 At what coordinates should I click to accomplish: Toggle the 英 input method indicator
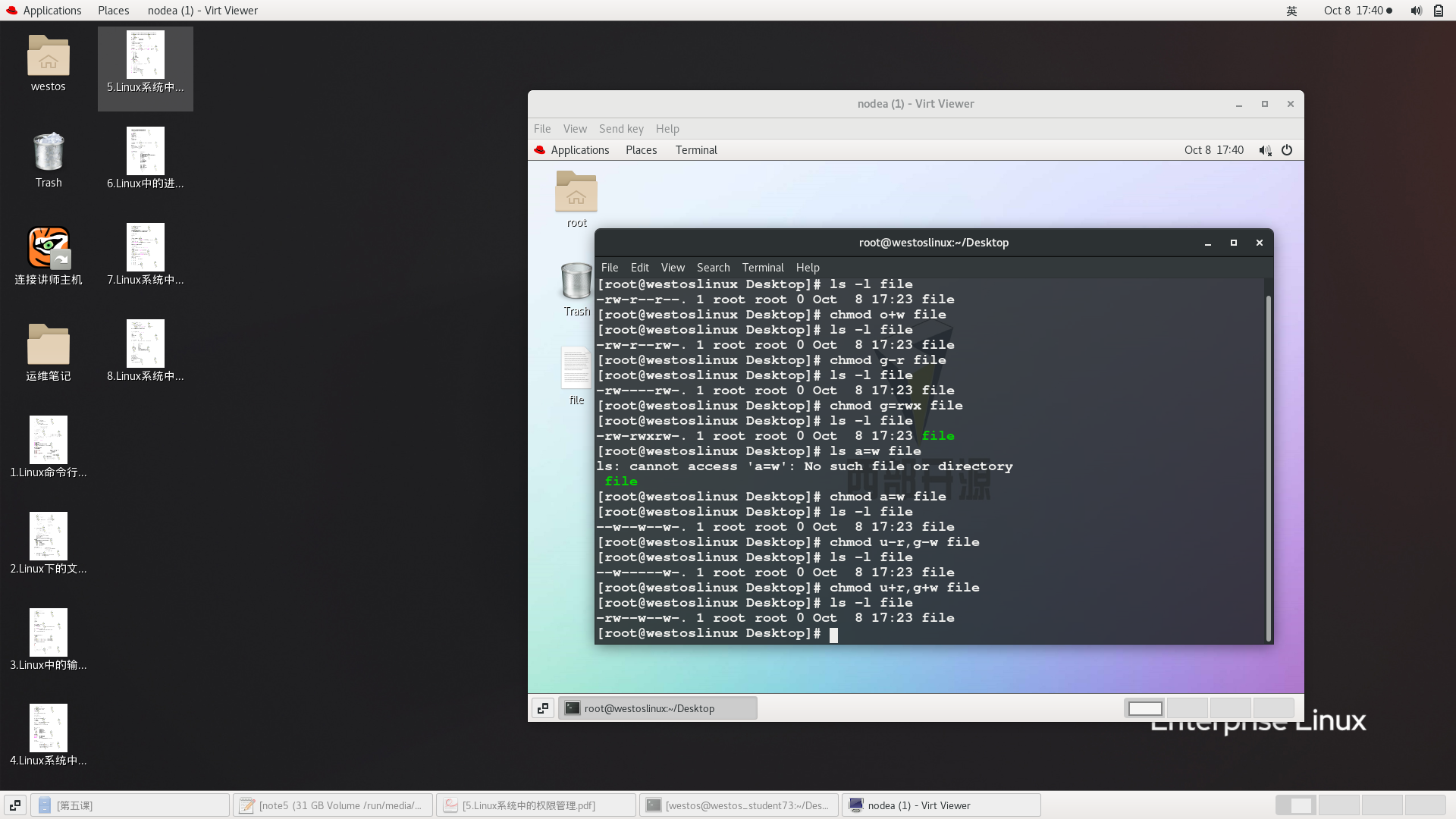1291,11
